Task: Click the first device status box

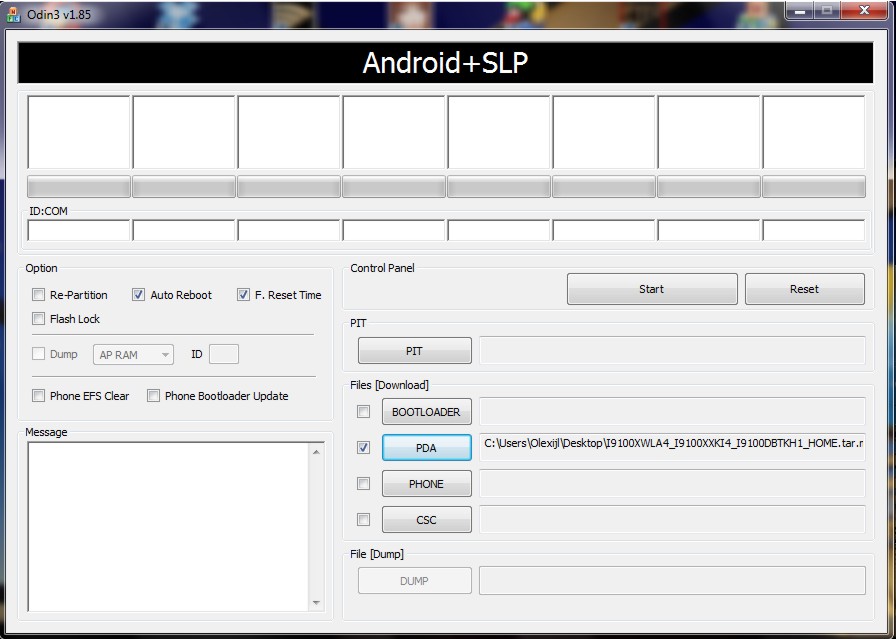Action: [x=79, y=132]
